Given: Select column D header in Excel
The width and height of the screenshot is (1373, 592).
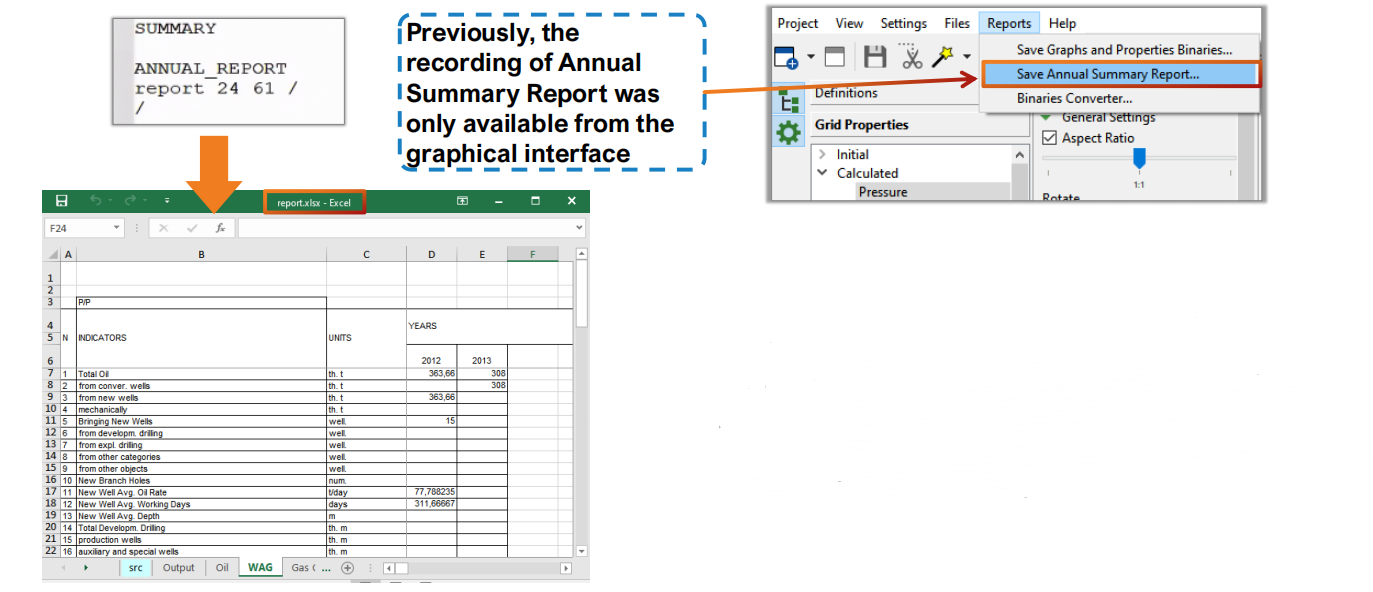Looking at the screenshot, I should (432, 254).
